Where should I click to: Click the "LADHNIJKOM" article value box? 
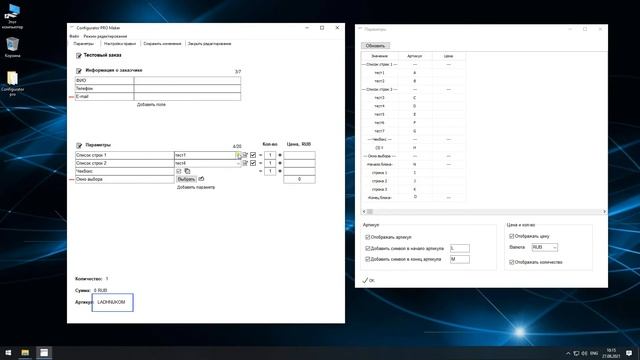[113, 302]
